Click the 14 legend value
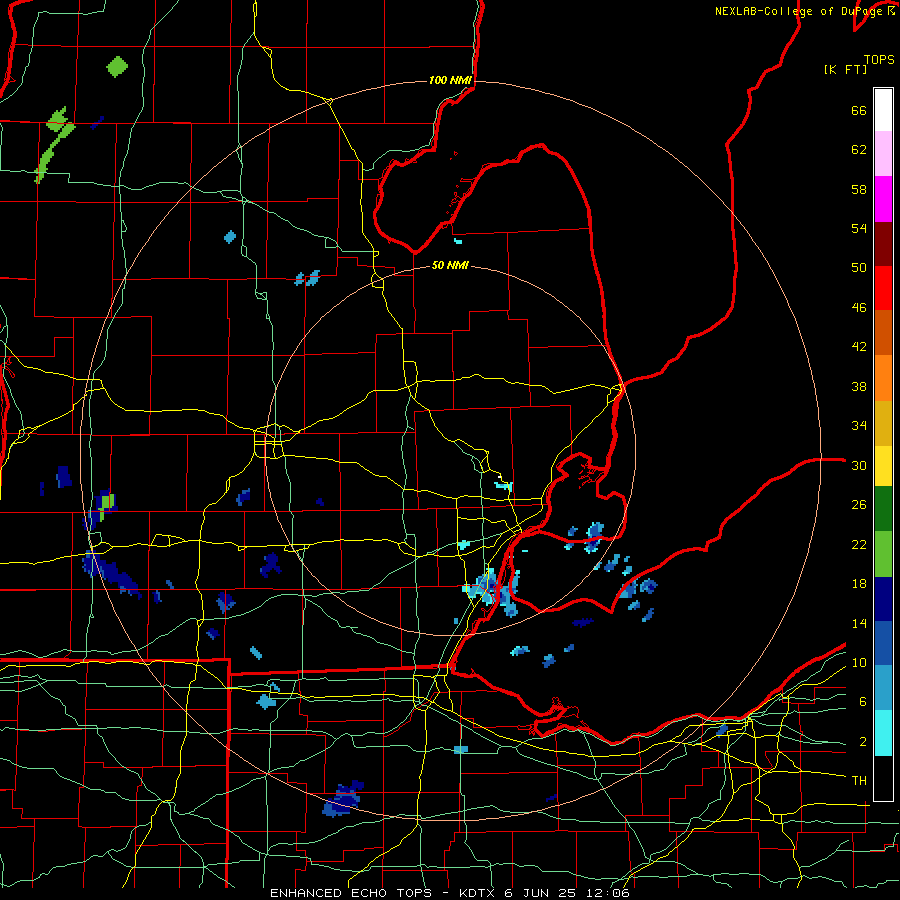The image size is (900, 900). (859, 623)
